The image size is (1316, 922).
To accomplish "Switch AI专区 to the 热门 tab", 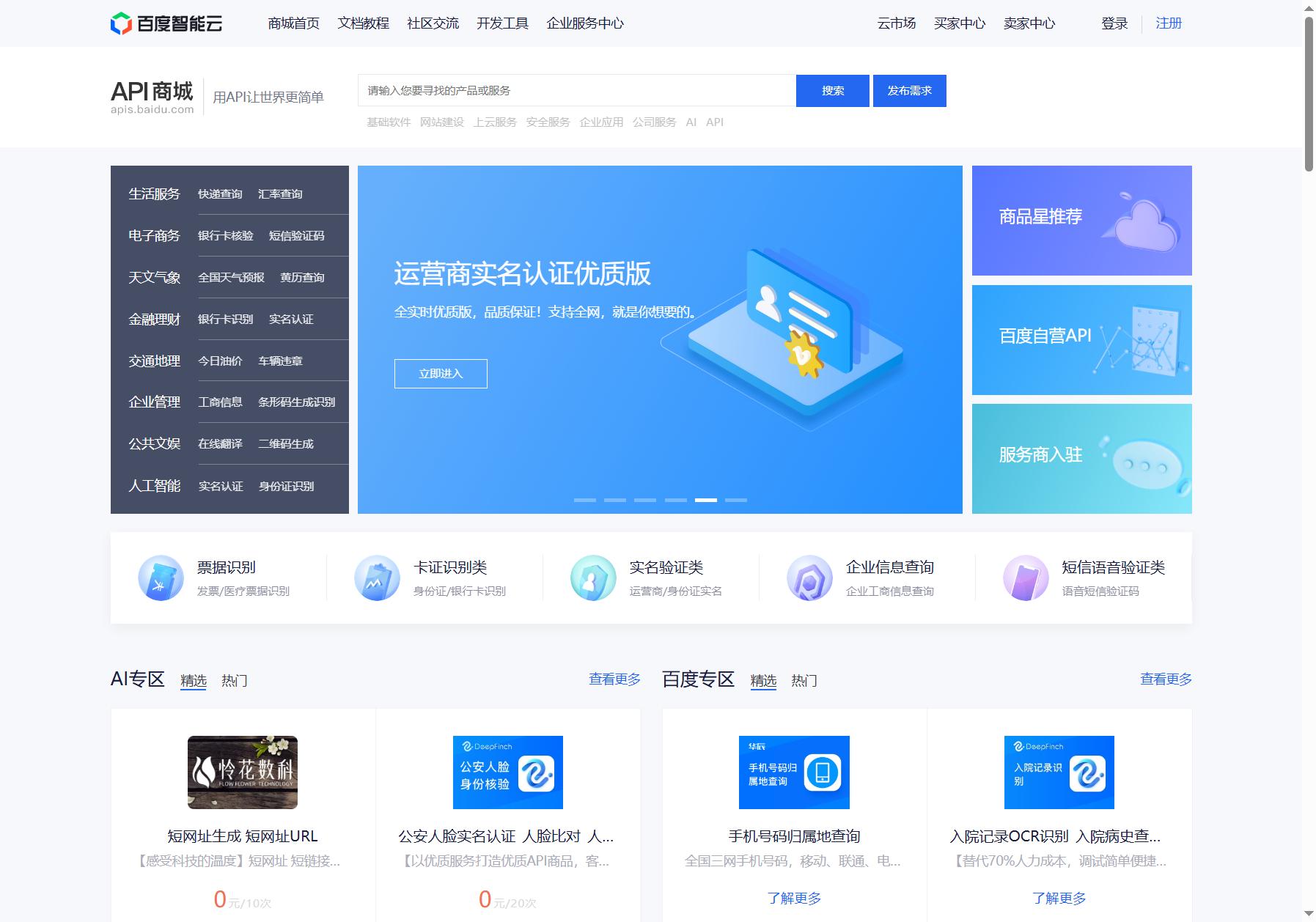I will (x=235, y=681).
